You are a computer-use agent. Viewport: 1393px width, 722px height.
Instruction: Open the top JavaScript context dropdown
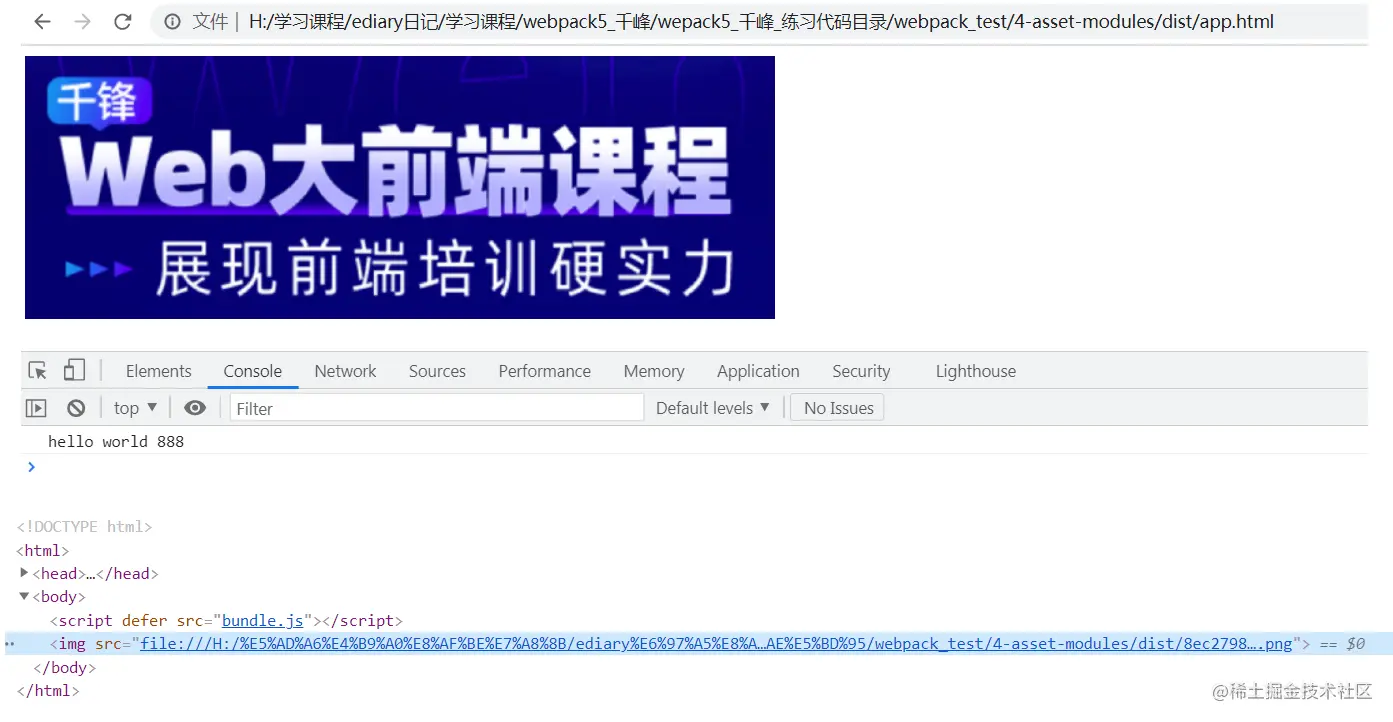coord(135,408)
